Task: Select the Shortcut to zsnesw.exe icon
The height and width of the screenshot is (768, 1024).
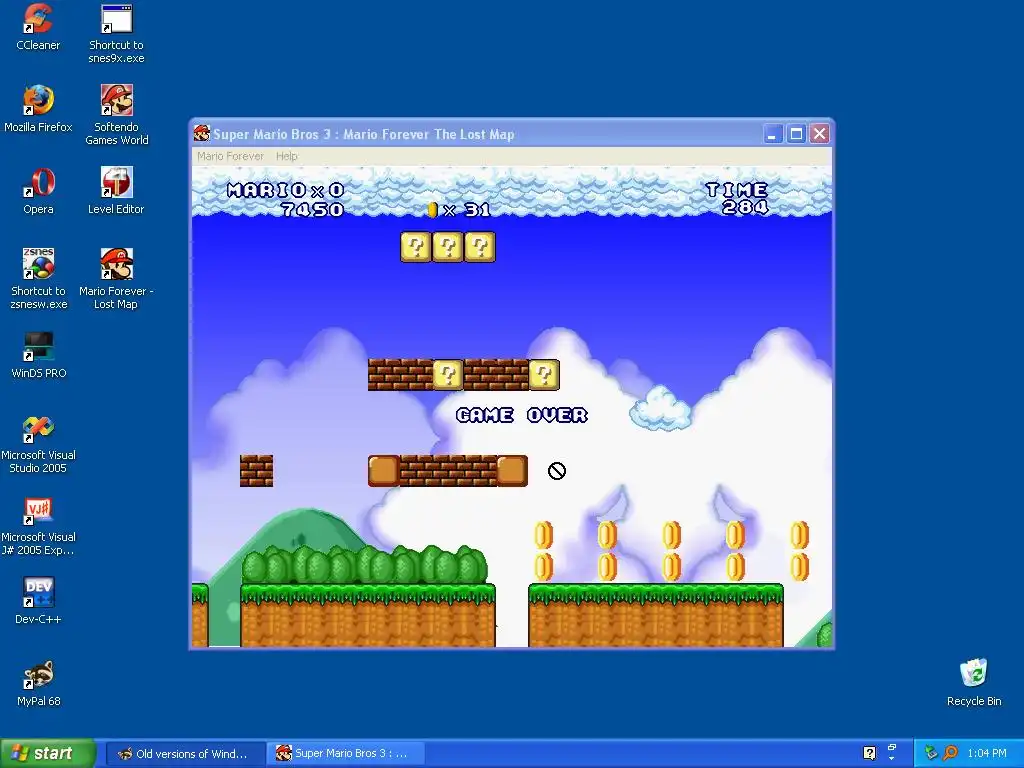Action: [39, 279]
